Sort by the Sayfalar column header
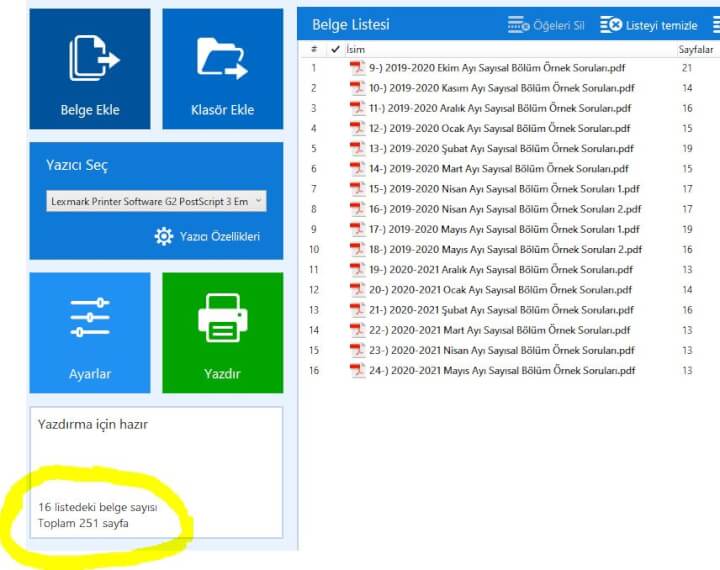The height and width of the screenshot is (570, 720). tap(696, 50)
